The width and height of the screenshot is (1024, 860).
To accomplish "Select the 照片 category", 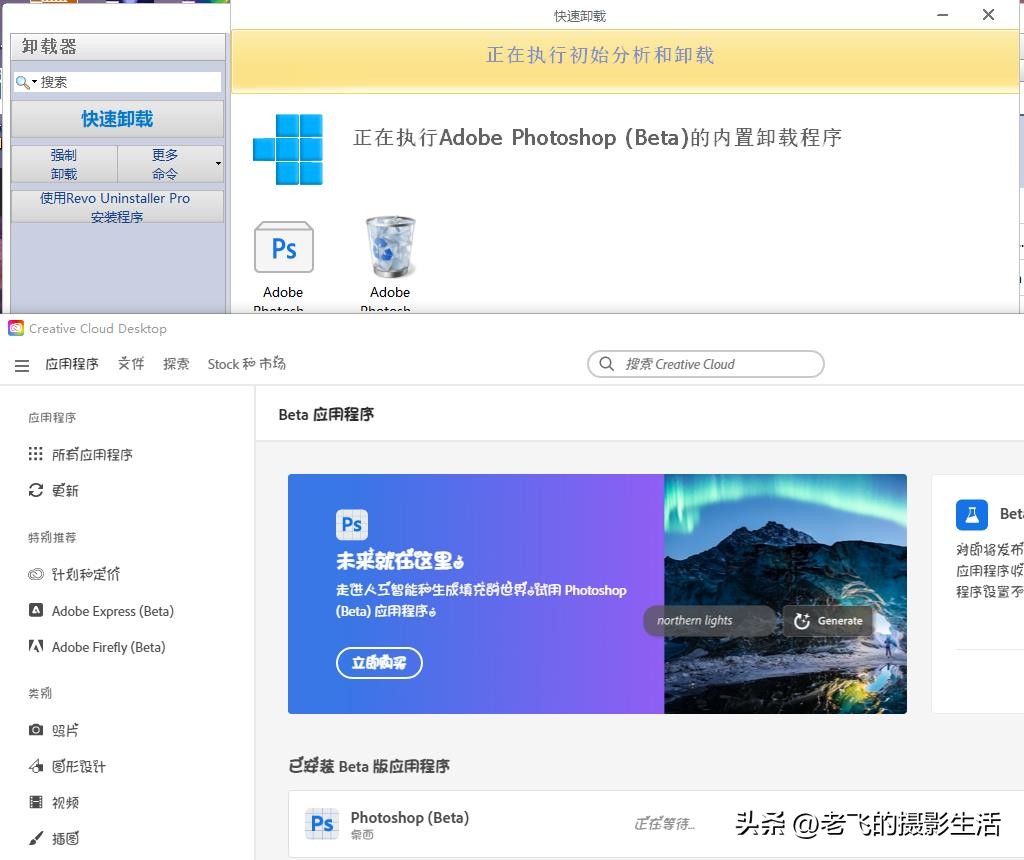I will [x=65, y=730].
